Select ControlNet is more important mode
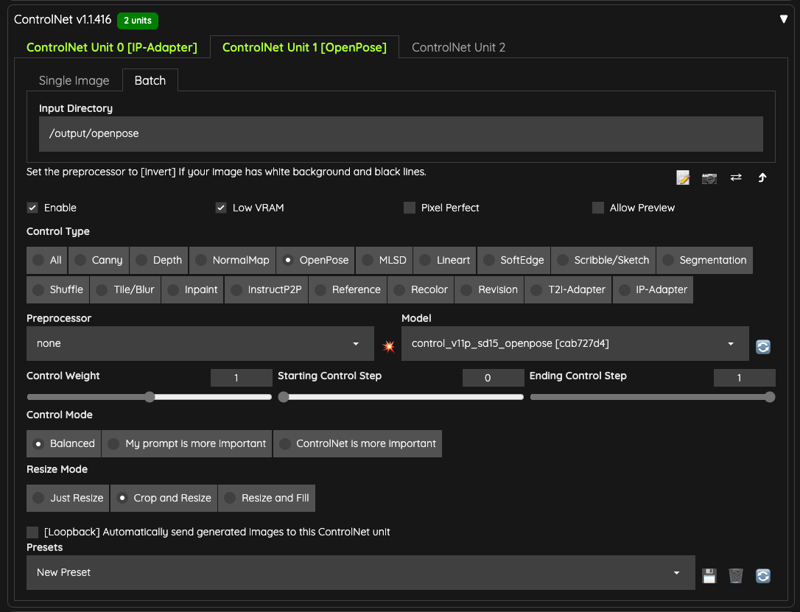800x612 pixels. click(x=358, y=444)
